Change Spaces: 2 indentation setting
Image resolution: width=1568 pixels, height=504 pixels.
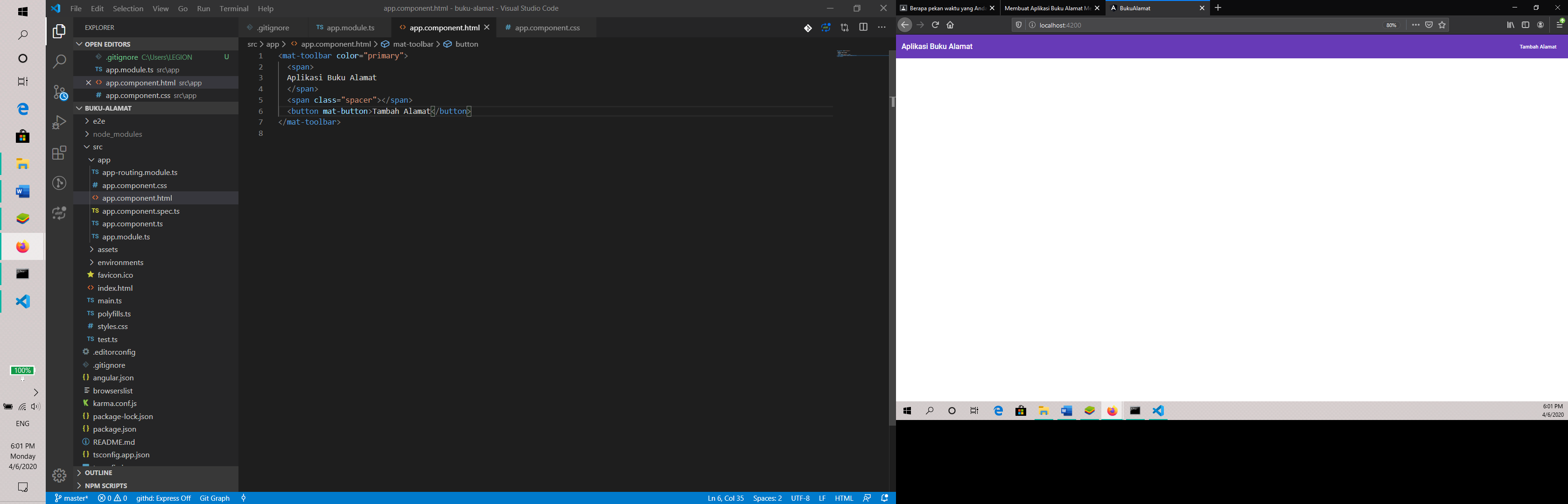click(x=767, y=498)
